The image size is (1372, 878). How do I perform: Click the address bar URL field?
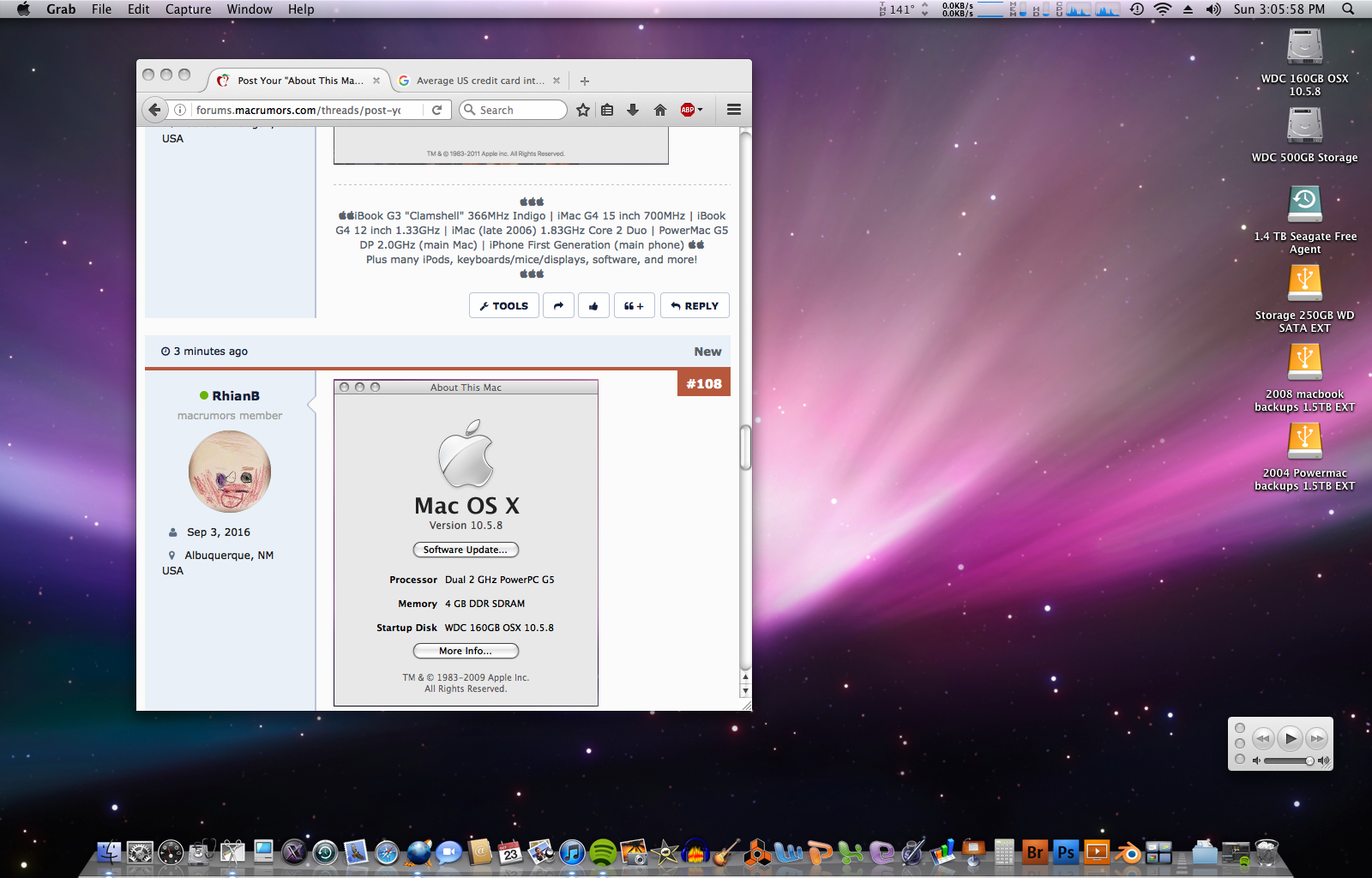(x=298, y=110)
